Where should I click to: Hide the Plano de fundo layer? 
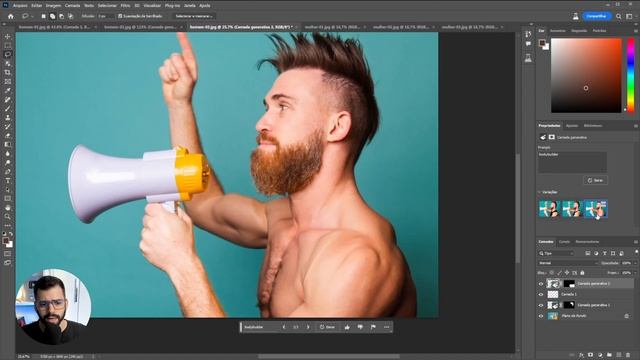tap(541, 316)
